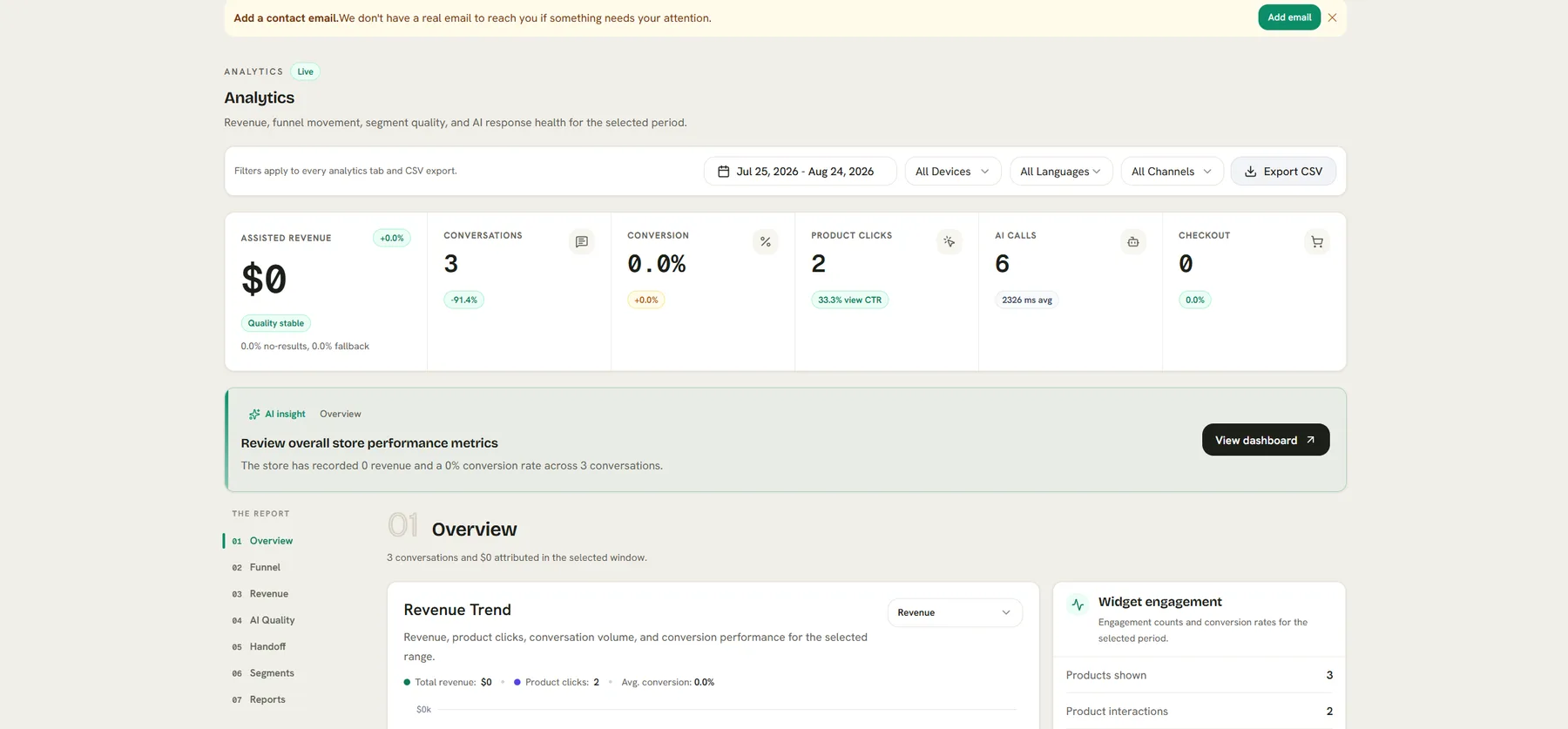Open the Revenue metric dropdown in Revenue Trend
The height and width of the screenshot is (729, 1568).
[955, 612]
